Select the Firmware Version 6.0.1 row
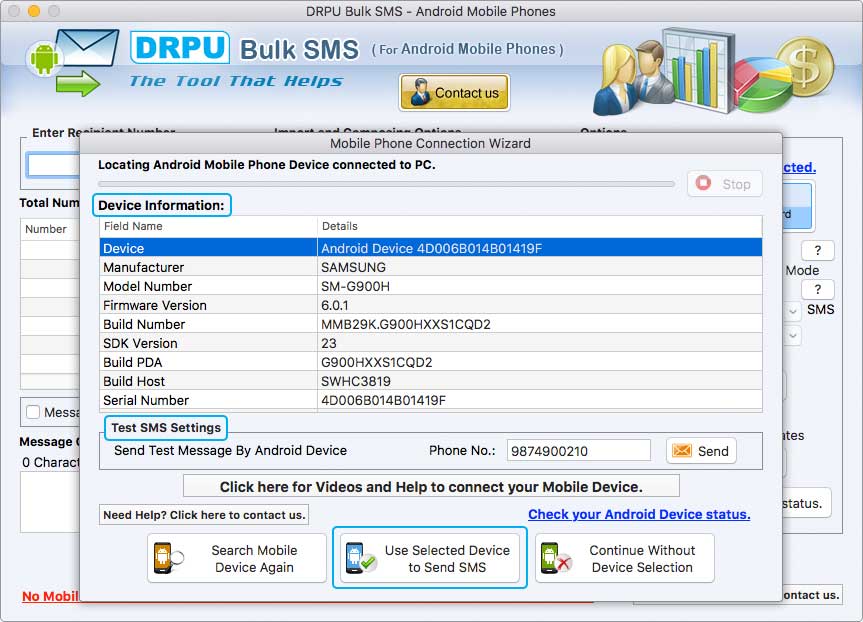Screen dimensions: 863x622 (x=431, y=305)
